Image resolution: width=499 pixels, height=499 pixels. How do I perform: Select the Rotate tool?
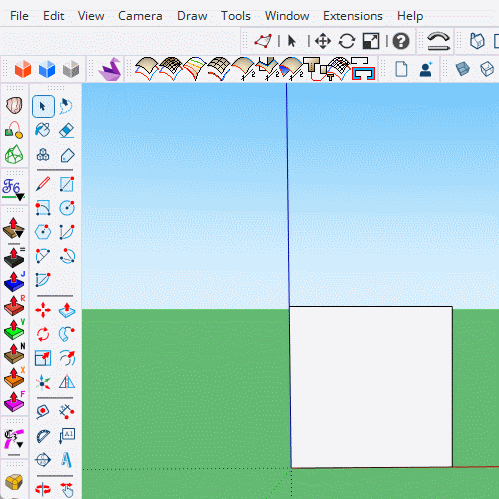coord(43,334)
